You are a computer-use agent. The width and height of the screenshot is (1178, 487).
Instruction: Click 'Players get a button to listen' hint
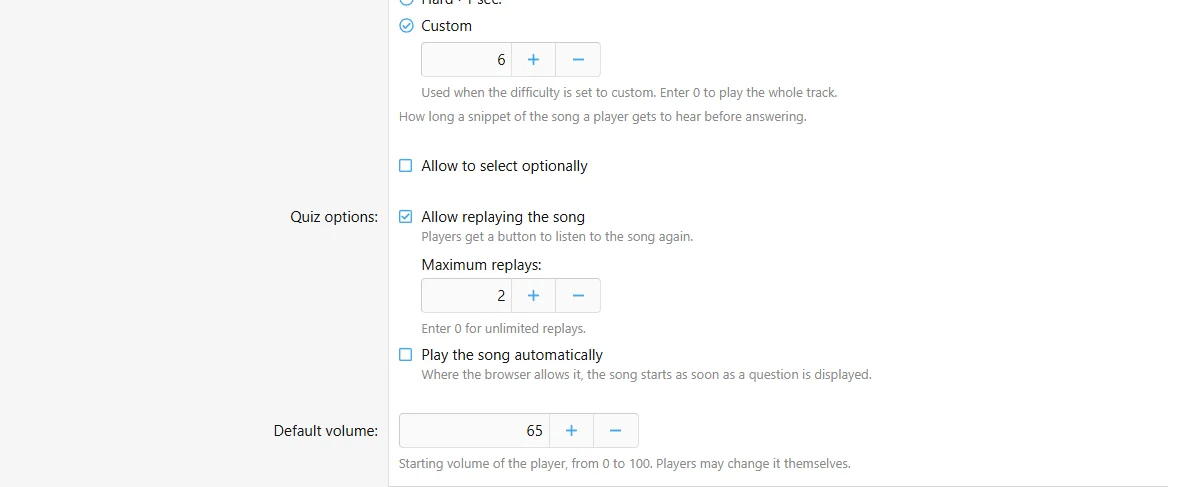(x=557, y=237)
